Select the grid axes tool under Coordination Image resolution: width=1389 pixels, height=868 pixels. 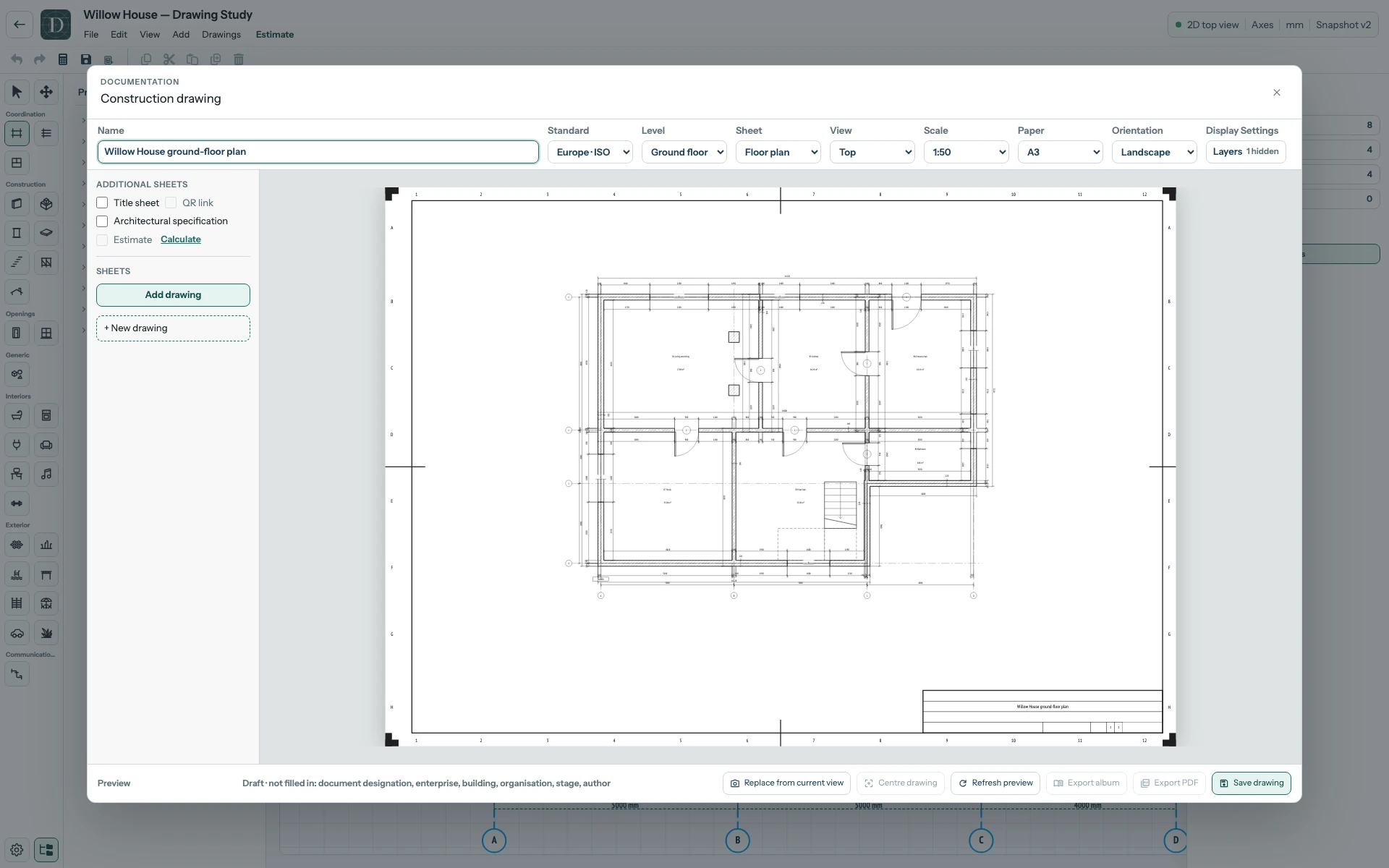click(x=17, y=133)
